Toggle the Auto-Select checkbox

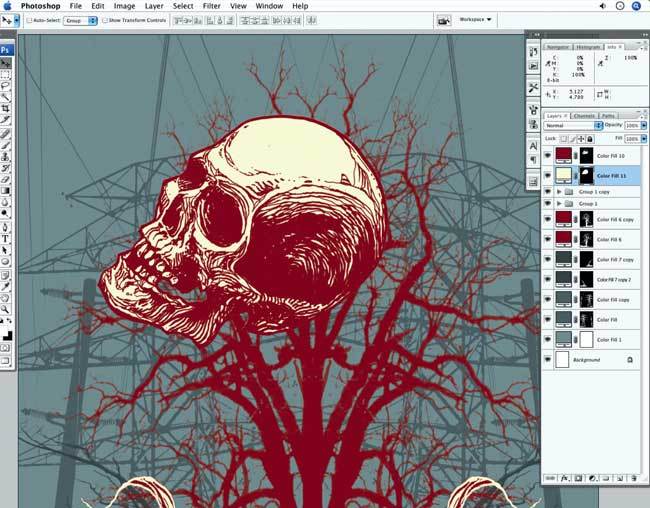29,20
